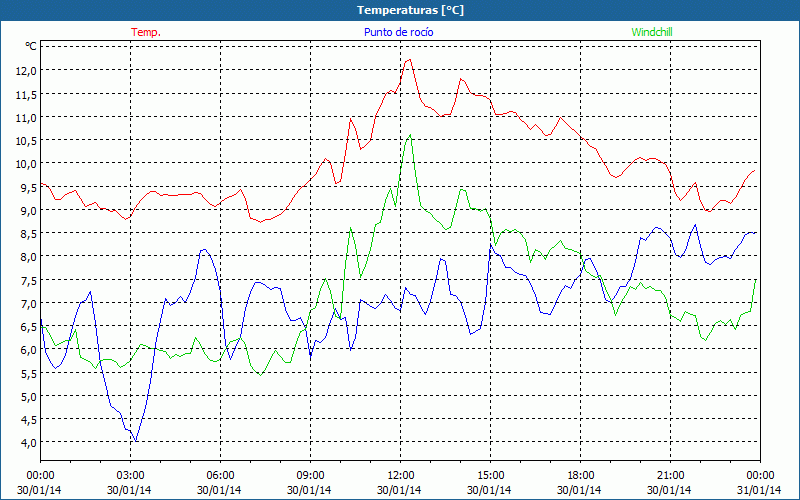Click the 6,5 y-axis value
This screenshot has width=800, height=500.
click(x=29, y=327)
